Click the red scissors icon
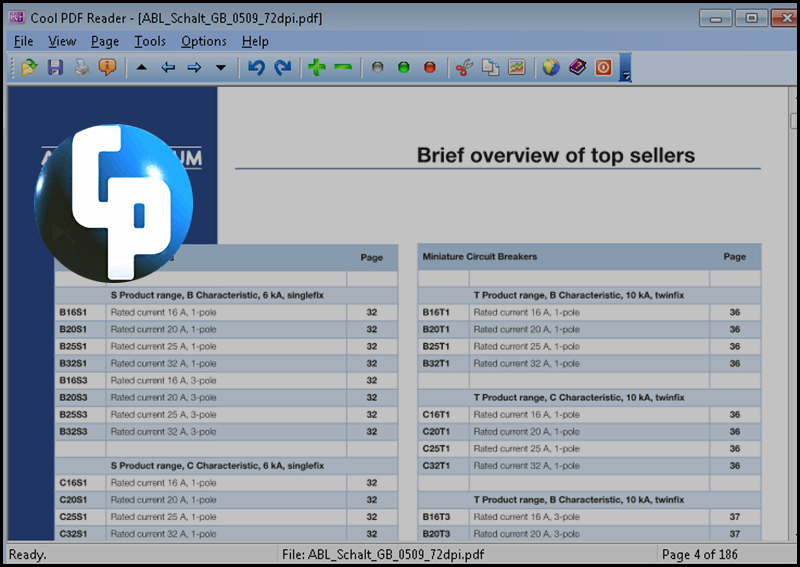Screen dimensions: 800x567 click(x=464, y=67)
